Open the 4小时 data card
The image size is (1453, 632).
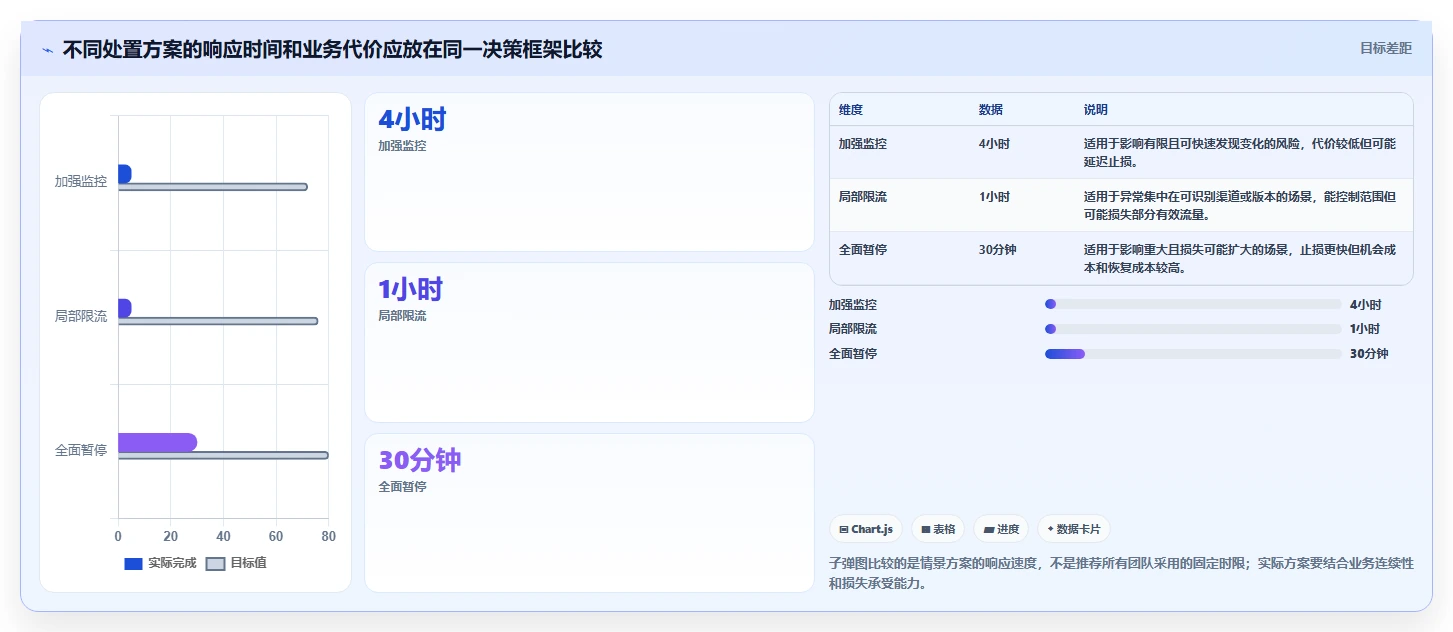589,172
